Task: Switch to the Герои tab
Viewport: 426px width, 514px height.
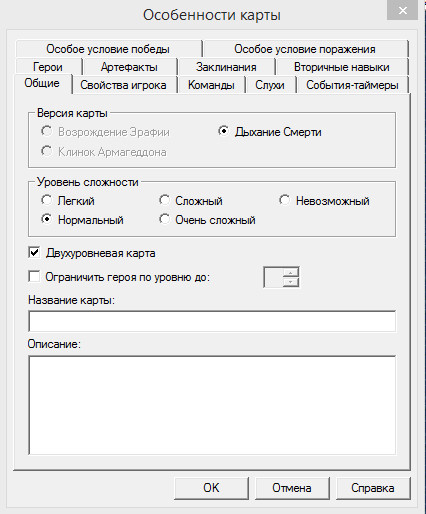Action: click(x=48, y=67)
